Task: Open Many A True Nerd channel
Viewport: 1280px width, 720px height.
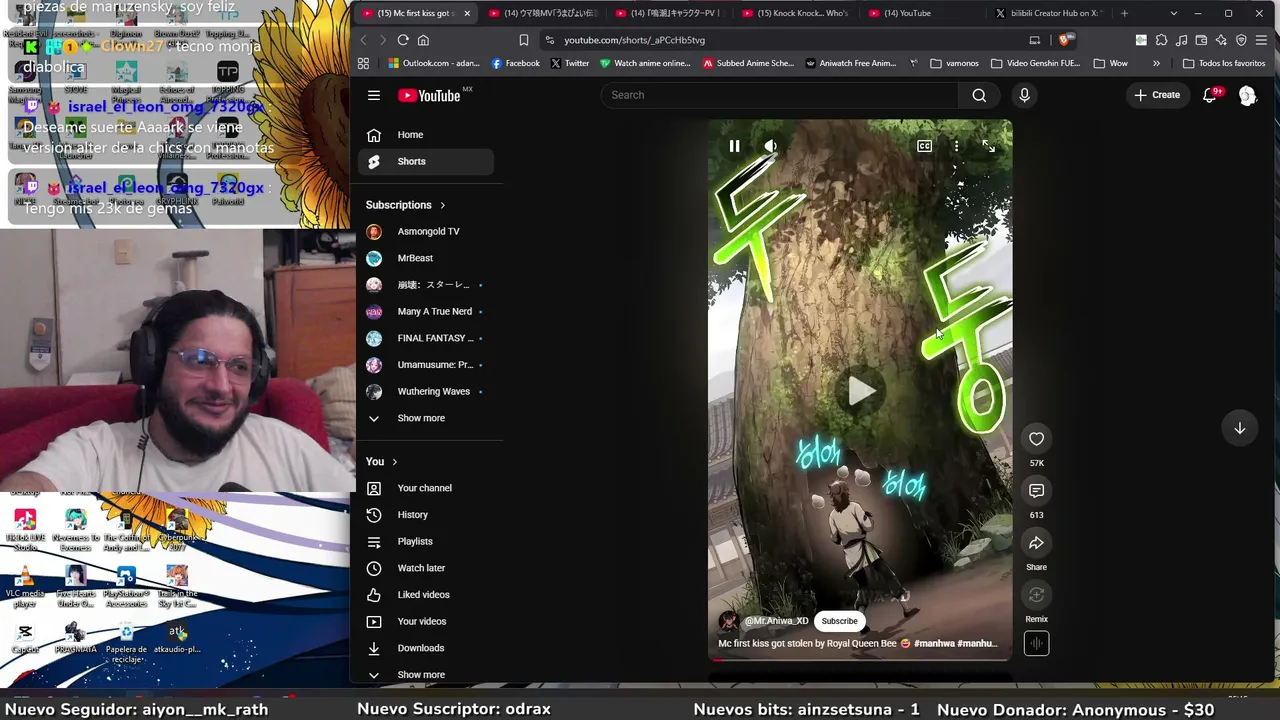Action: [426, 311]
